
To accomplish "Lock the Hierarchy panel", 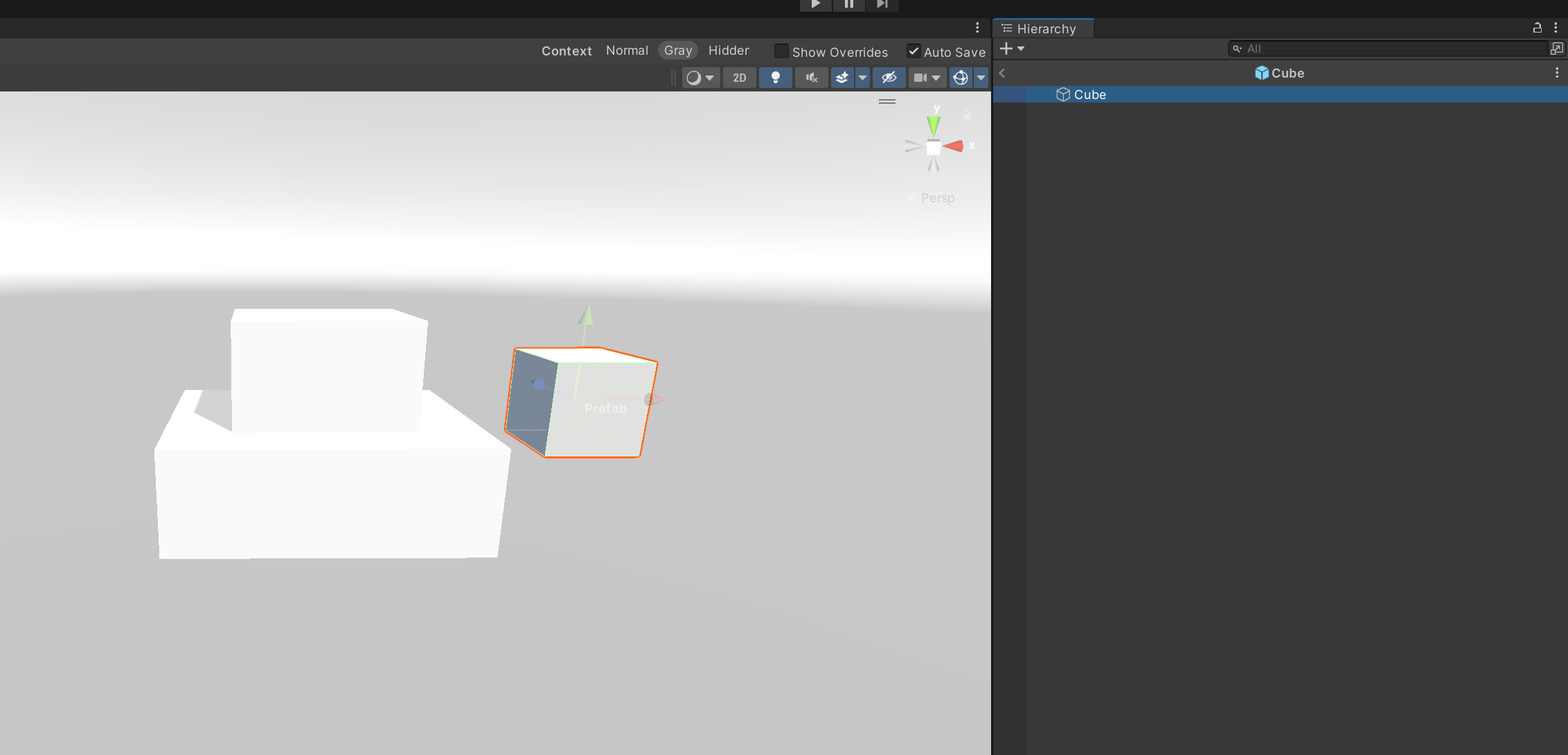I will (1537, 28).
